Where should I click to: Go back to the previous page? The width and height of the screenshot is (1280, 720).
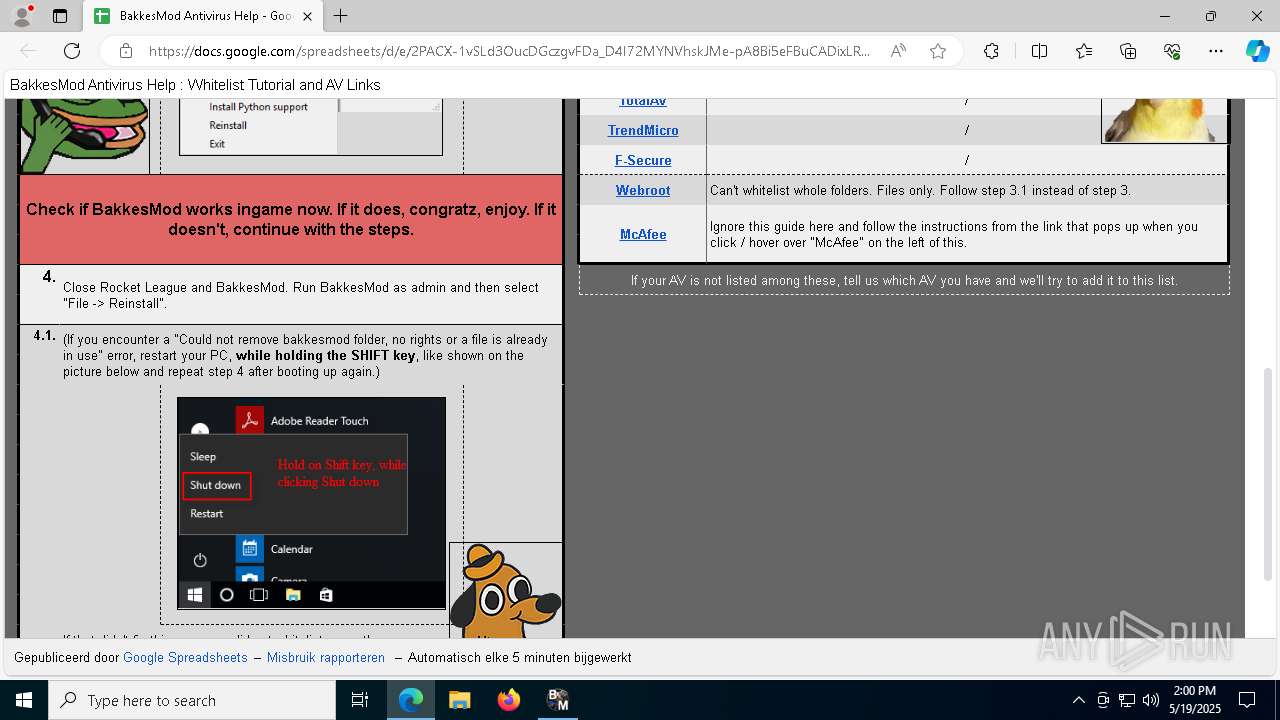28,51
